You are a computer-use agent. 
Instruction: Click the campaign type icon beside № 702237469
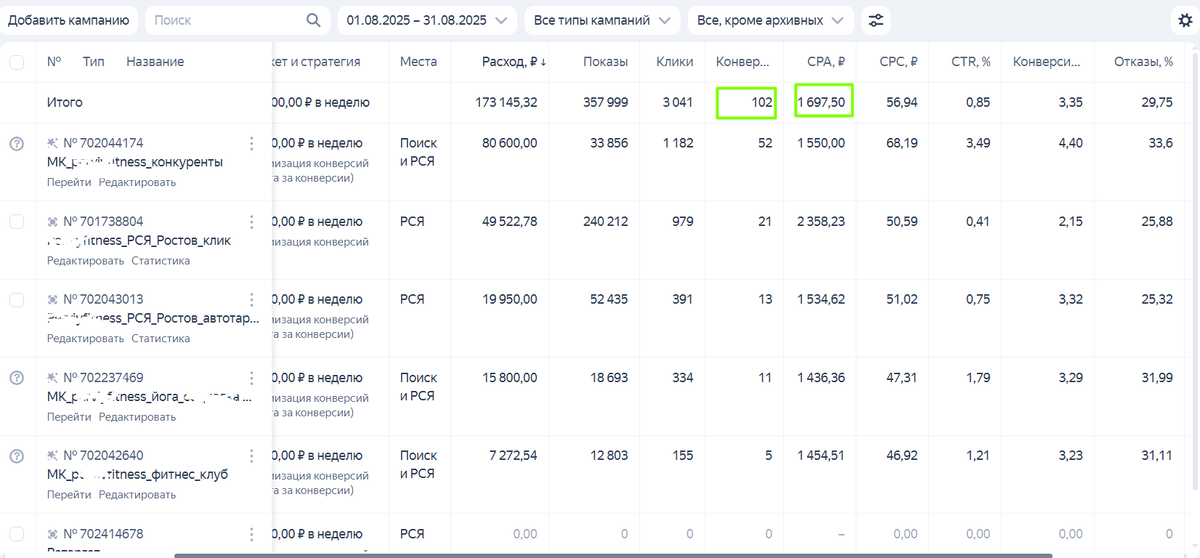click(x=52, y=377)
